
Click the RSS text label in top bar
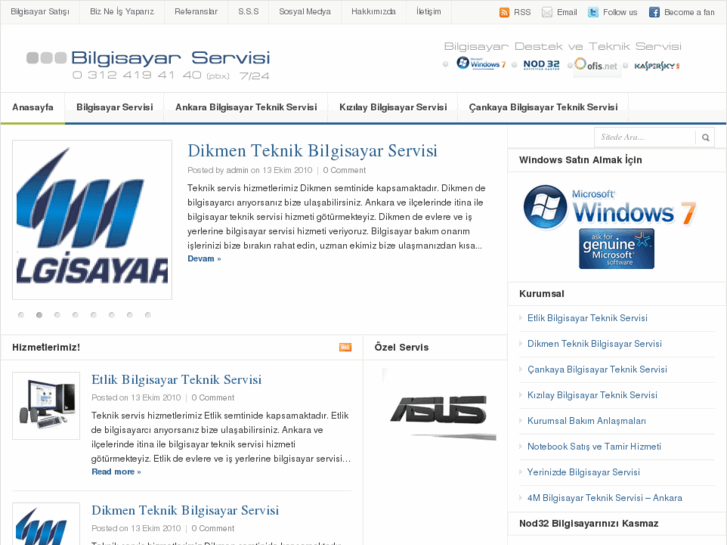(x=522, y=13)
